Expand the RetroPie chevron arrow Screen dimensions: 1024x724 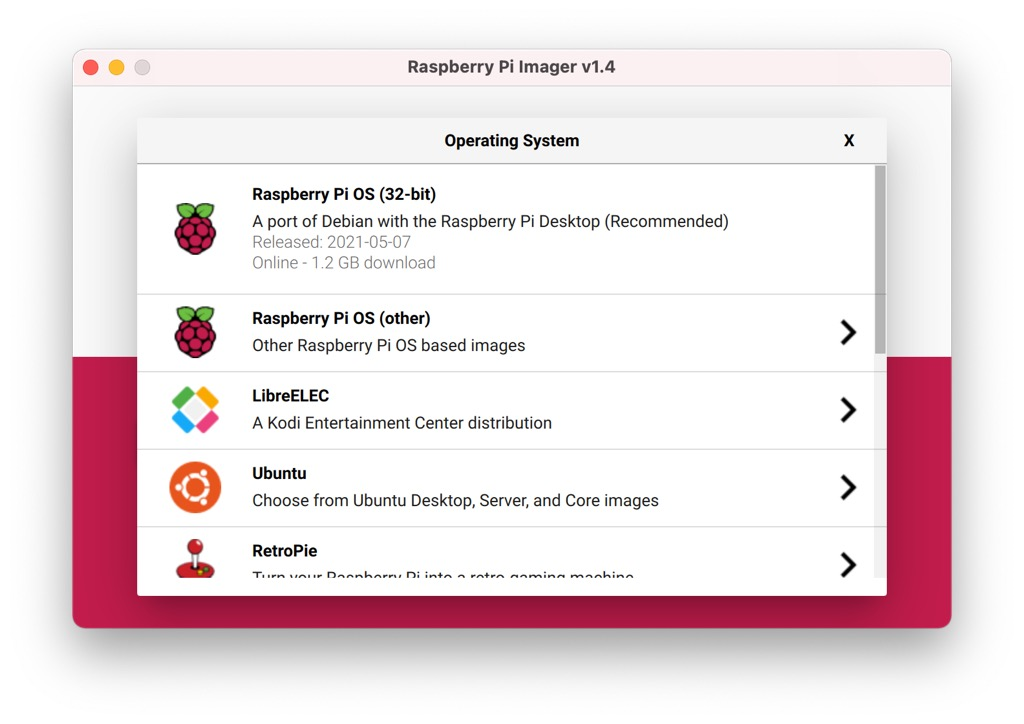pos(848,564)
